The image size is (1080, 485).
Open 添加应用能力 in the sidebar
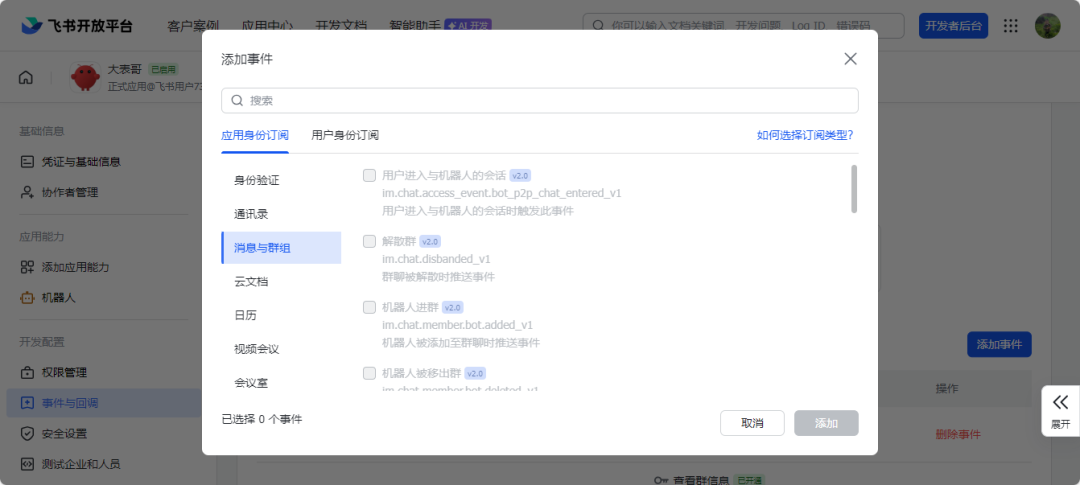coord(76,267)
